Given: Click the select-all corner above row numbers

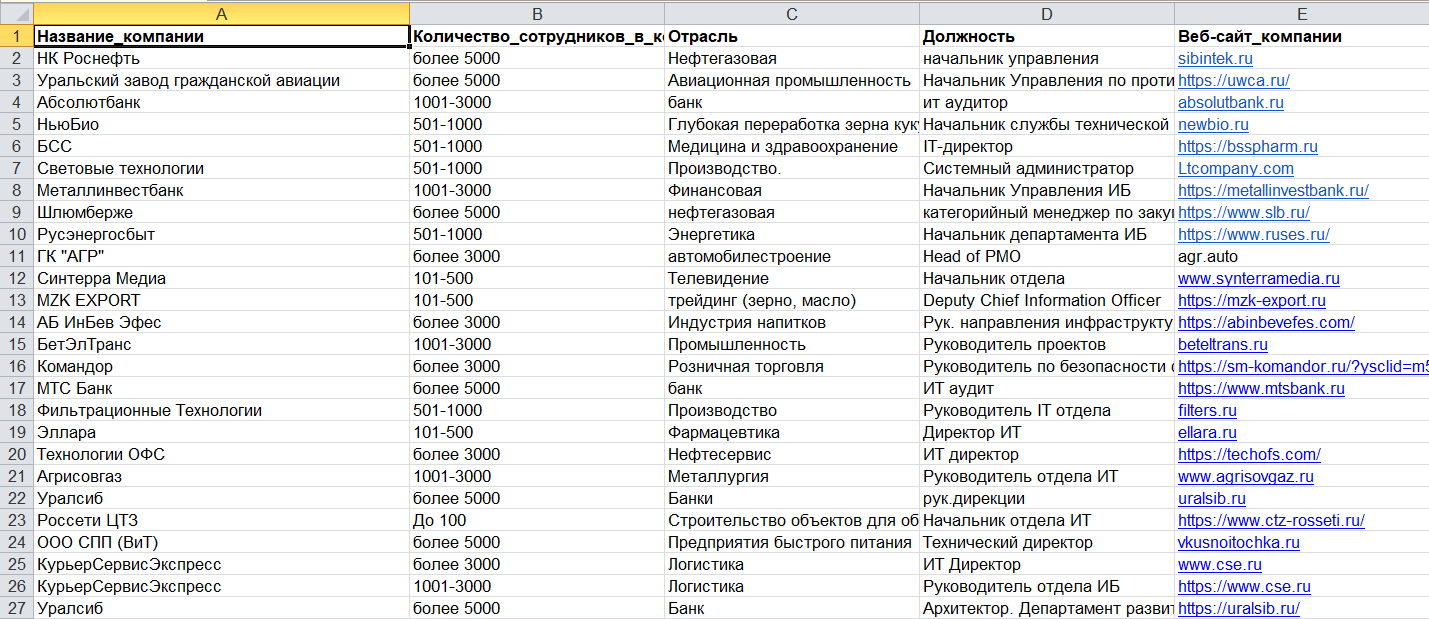Looking at the screenshot, I should pyautogui.click(x=15, y=14).
